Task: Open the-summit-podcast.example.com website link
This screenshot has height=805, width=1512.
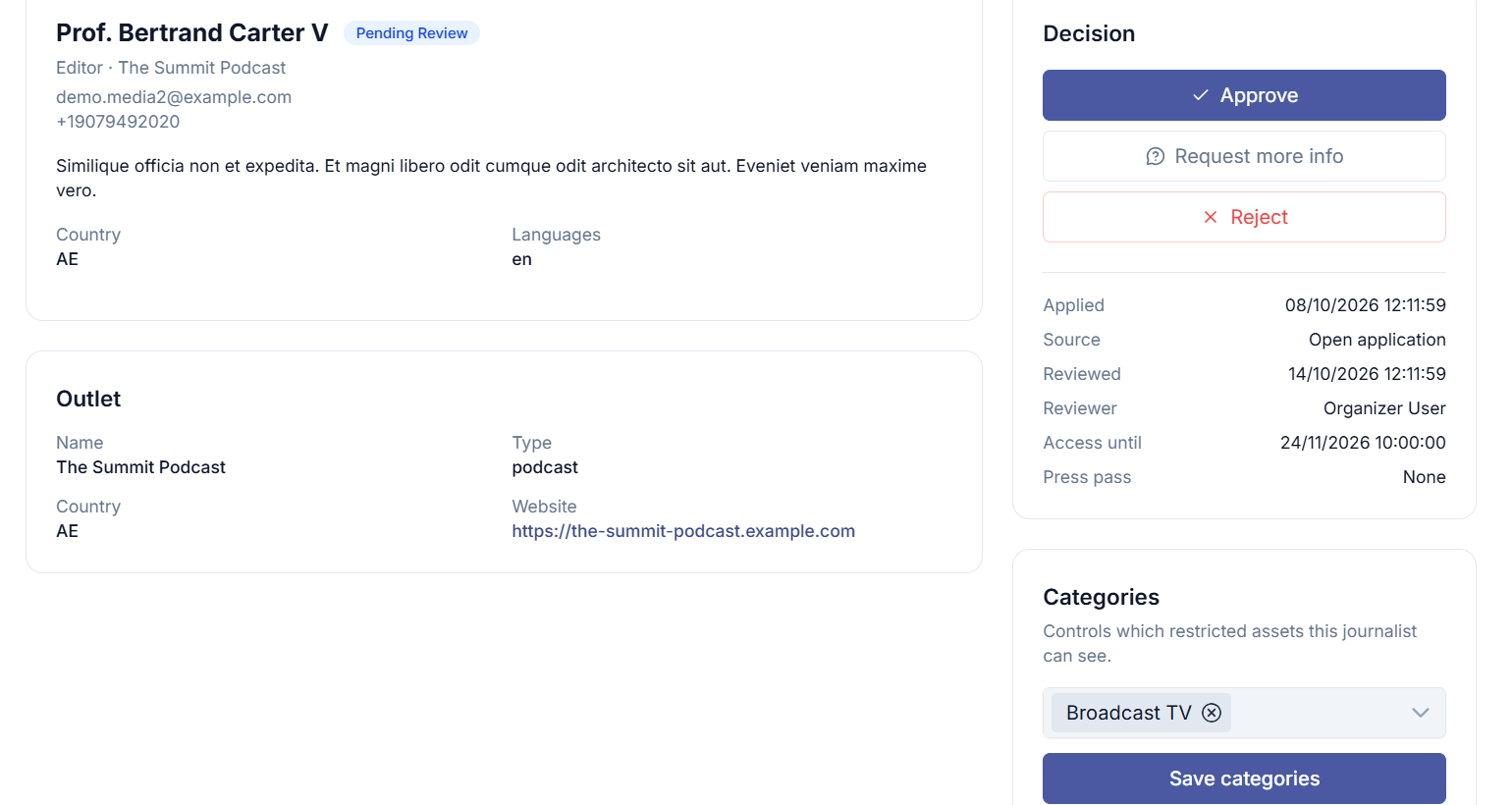Action: coord(683,531)
